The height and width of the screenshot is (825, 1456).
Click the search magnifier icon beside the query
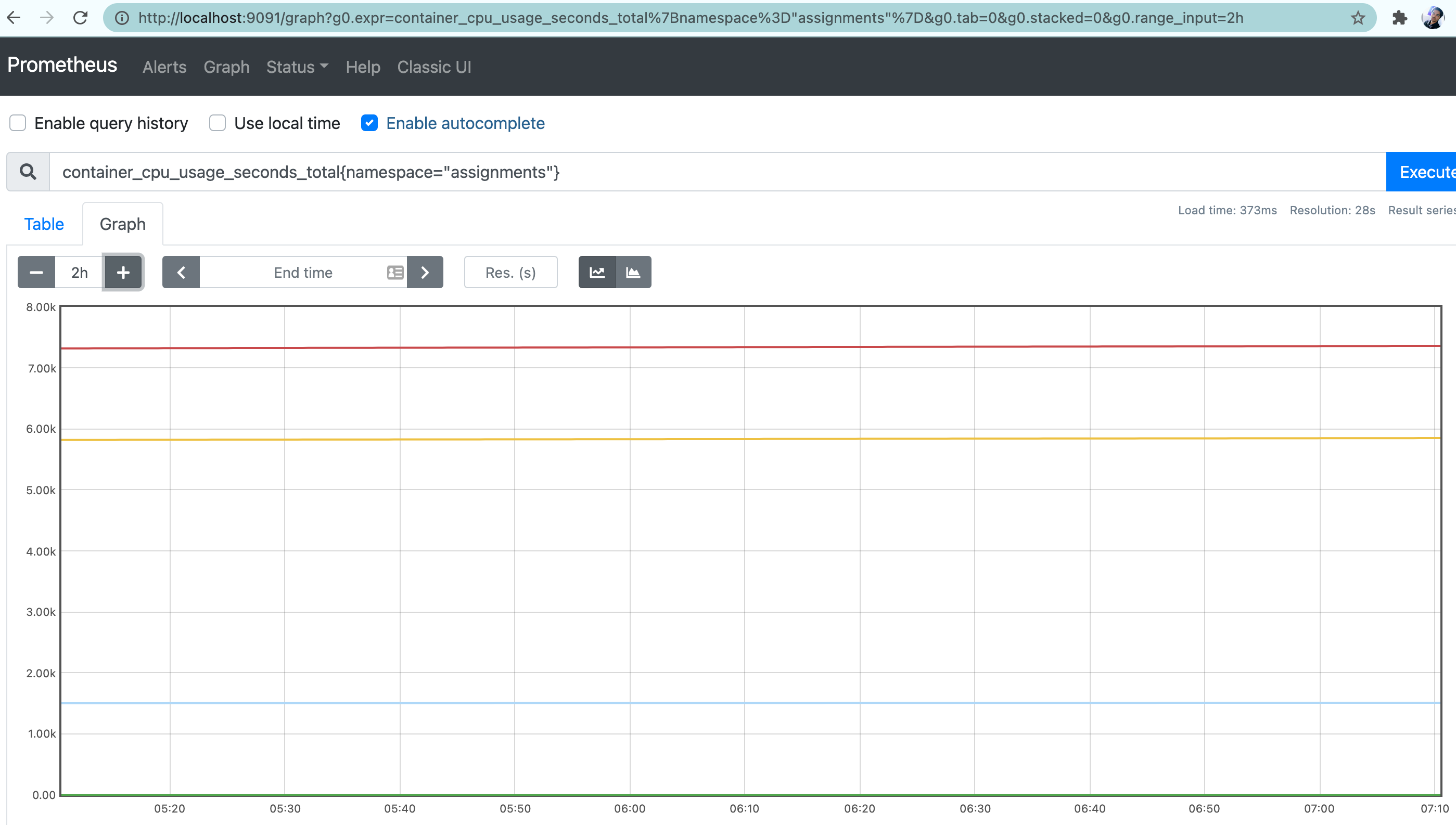[27, 172]
